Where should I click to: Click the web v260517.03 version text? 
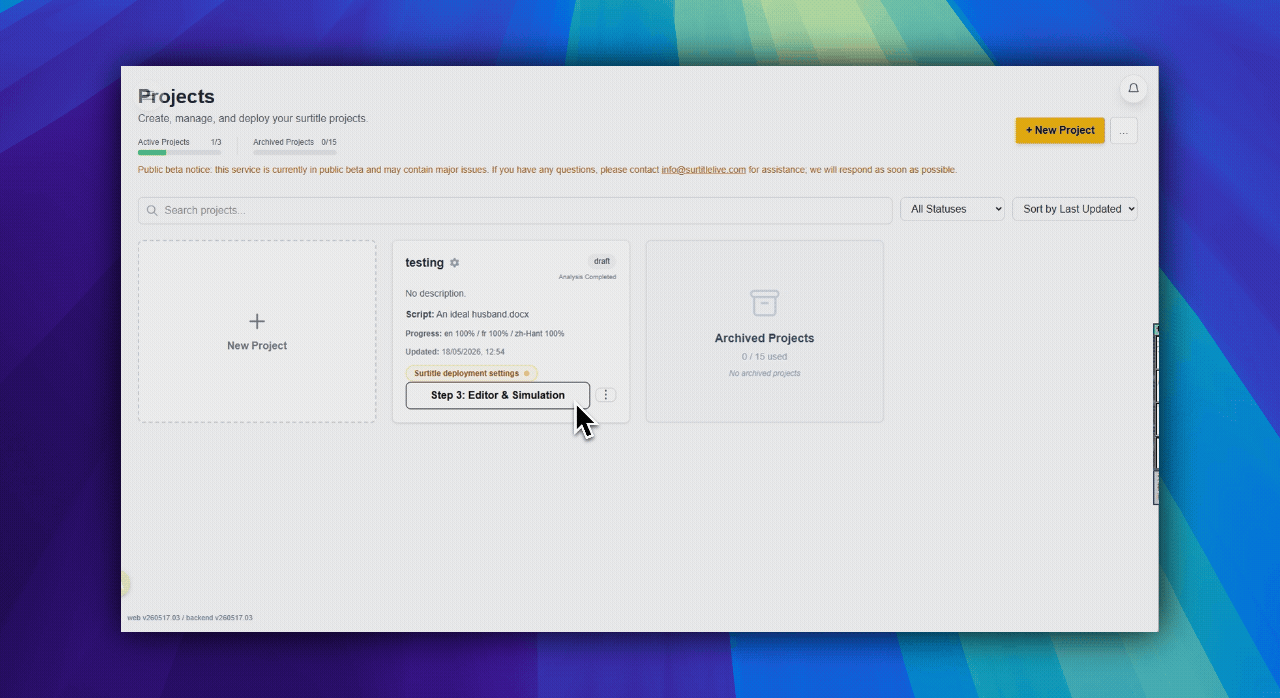click(x=189, y=618)
